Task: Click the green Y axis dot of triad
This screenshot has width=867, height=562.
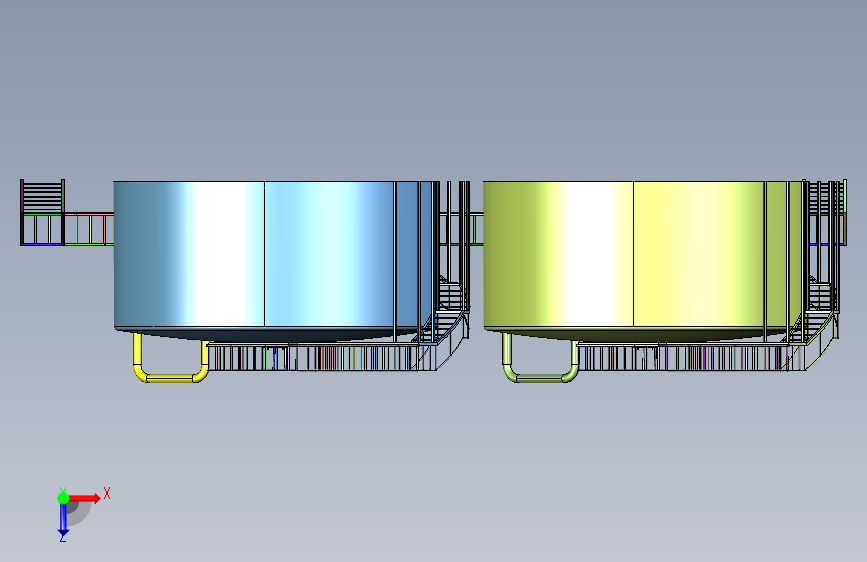Action: pyautogui.click(x=63, y=498)
